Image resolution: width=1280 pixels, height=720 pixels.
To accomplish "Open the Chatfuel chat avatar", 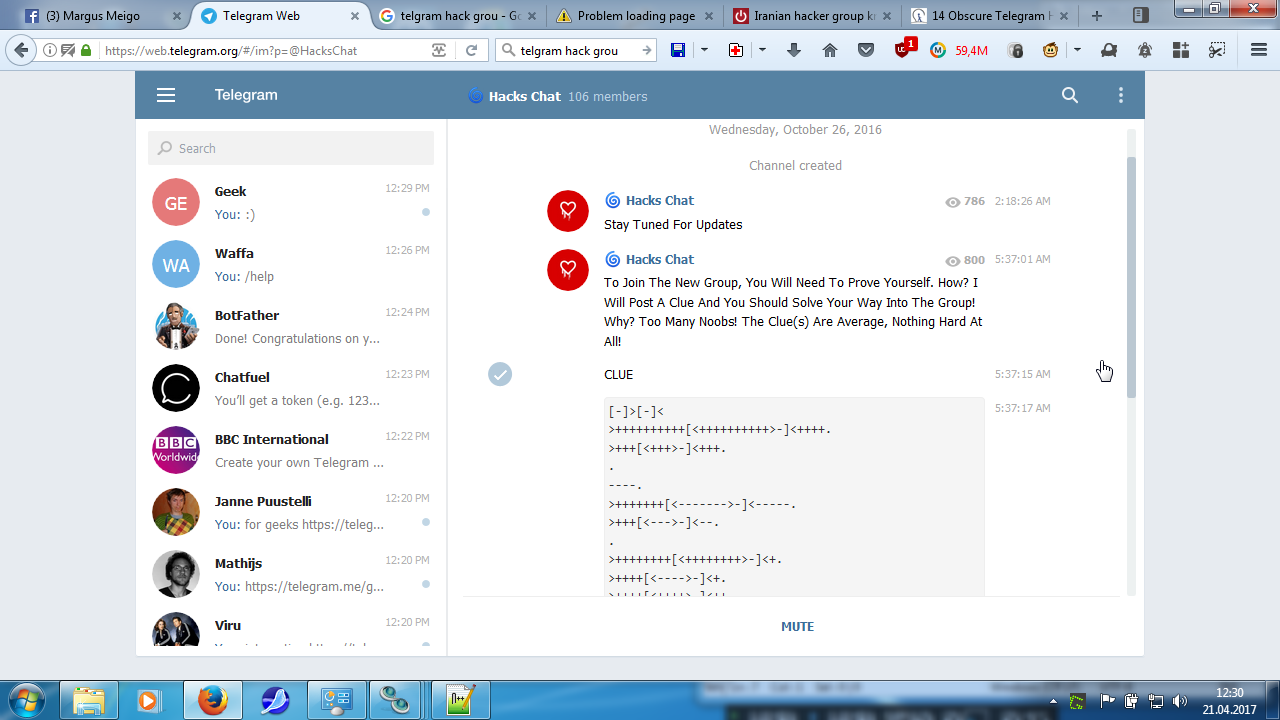I will (176, 388).
